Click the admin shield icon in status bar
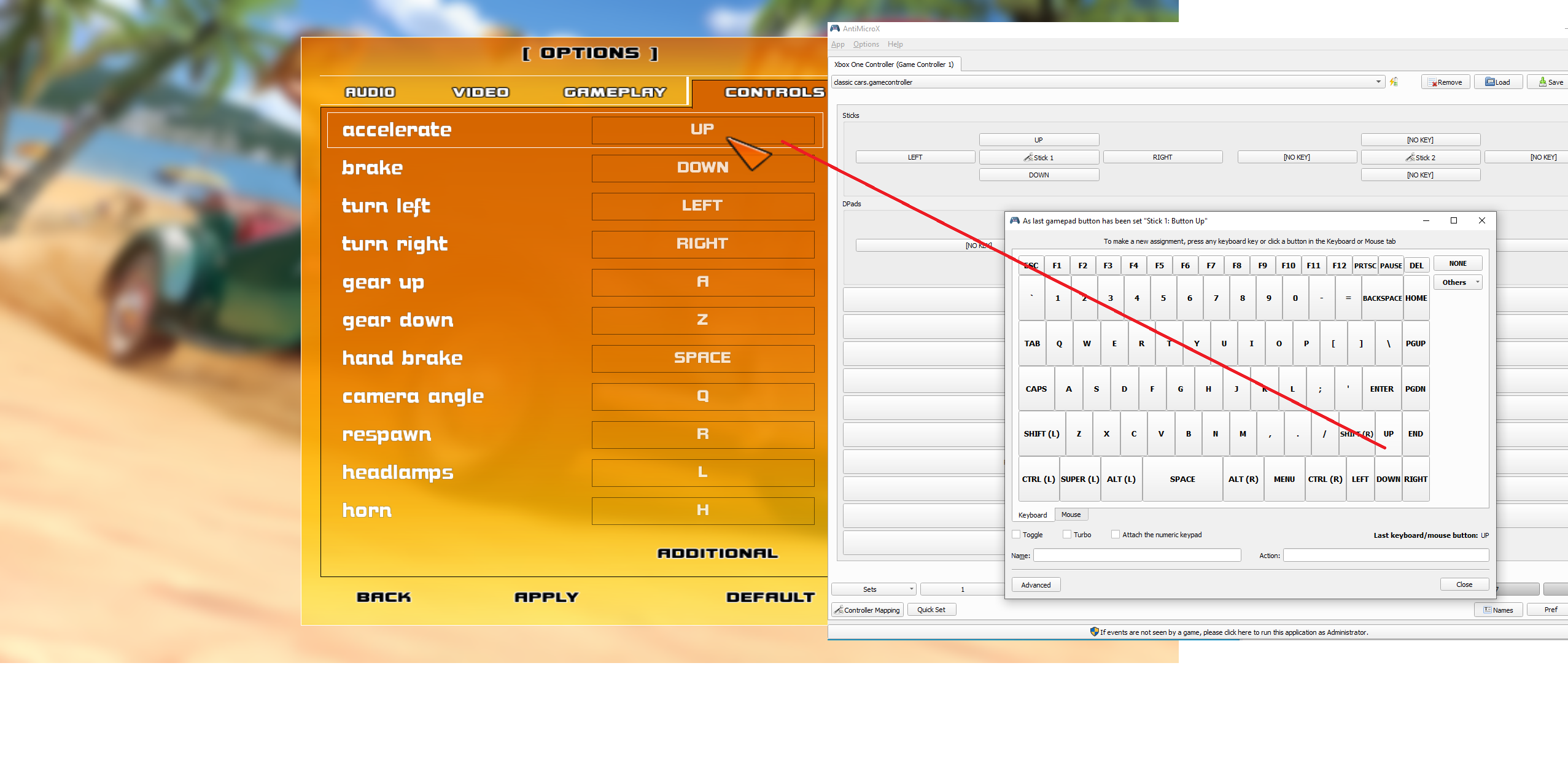The width and height of the screenshot is (1568, 784). pyautogui.click(x=1094, y=632)
